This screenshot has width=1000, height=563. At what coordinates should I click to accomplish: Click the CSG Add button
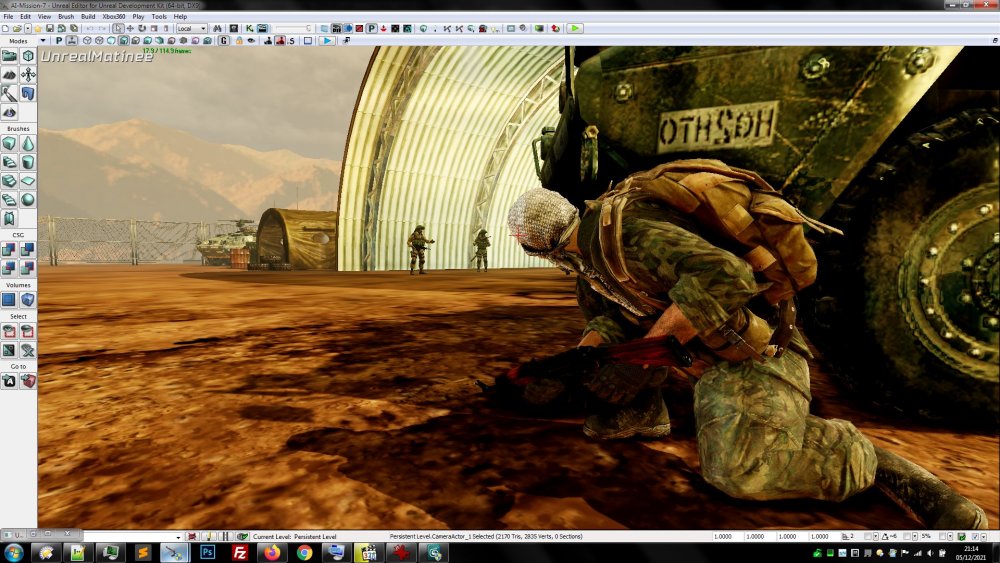pos(9,249)
